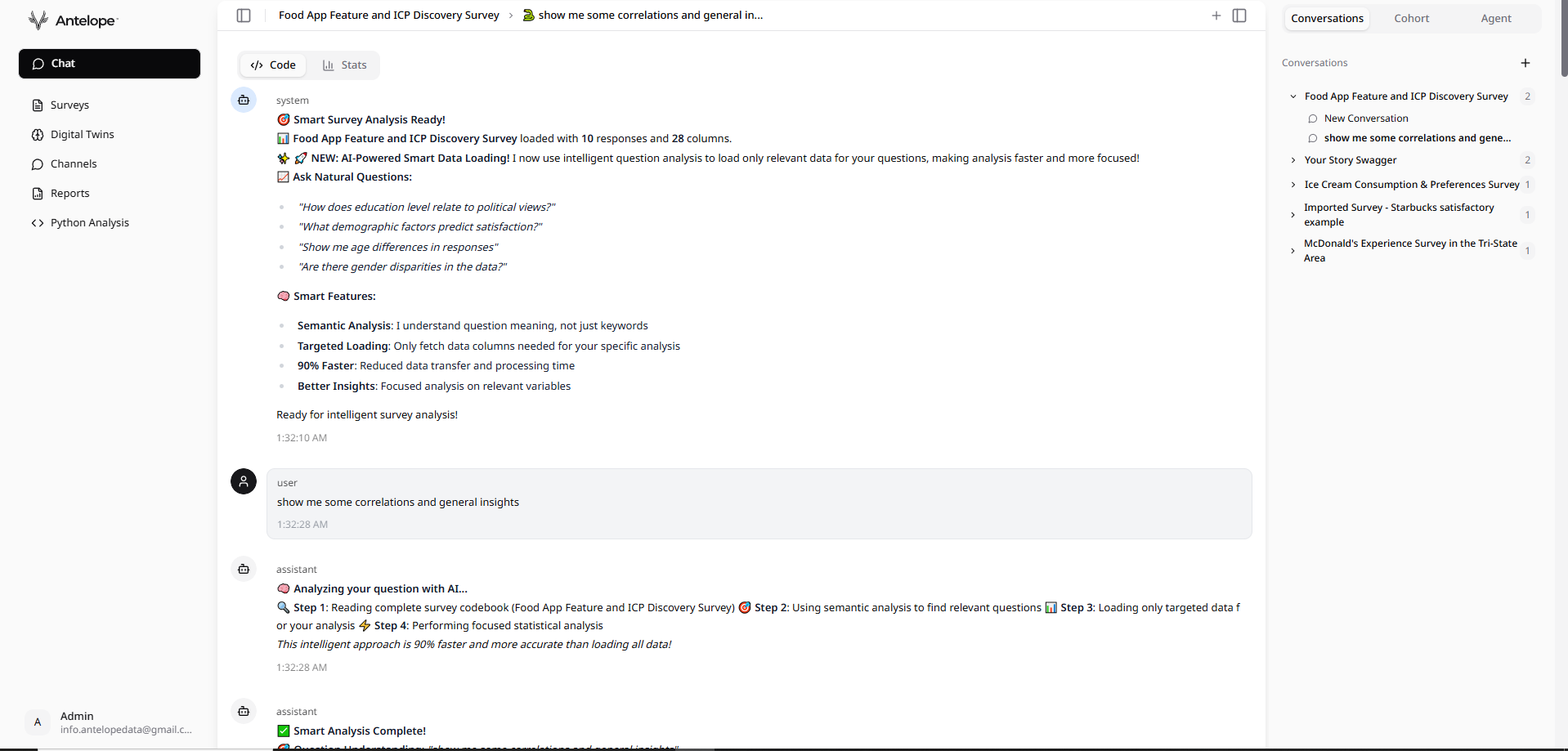Image resolution: width=1568 pixels, height=751 pixels.
Task: Select the Chat button in sidebar
Action: coord(110,64)
